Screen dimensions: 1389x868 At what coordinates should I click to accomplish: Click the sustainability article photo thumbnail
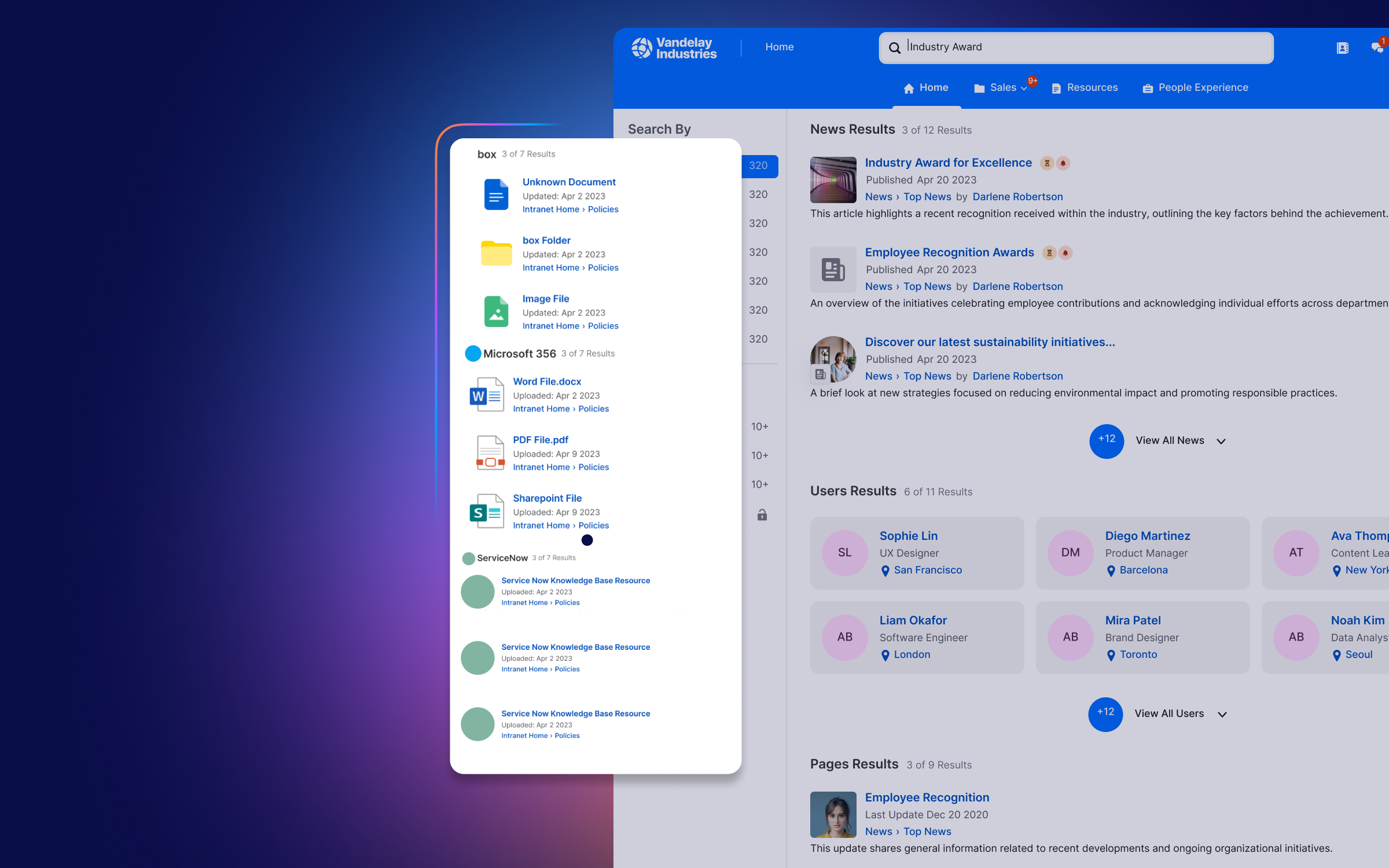pyautogui.click(x=833, y=359)
